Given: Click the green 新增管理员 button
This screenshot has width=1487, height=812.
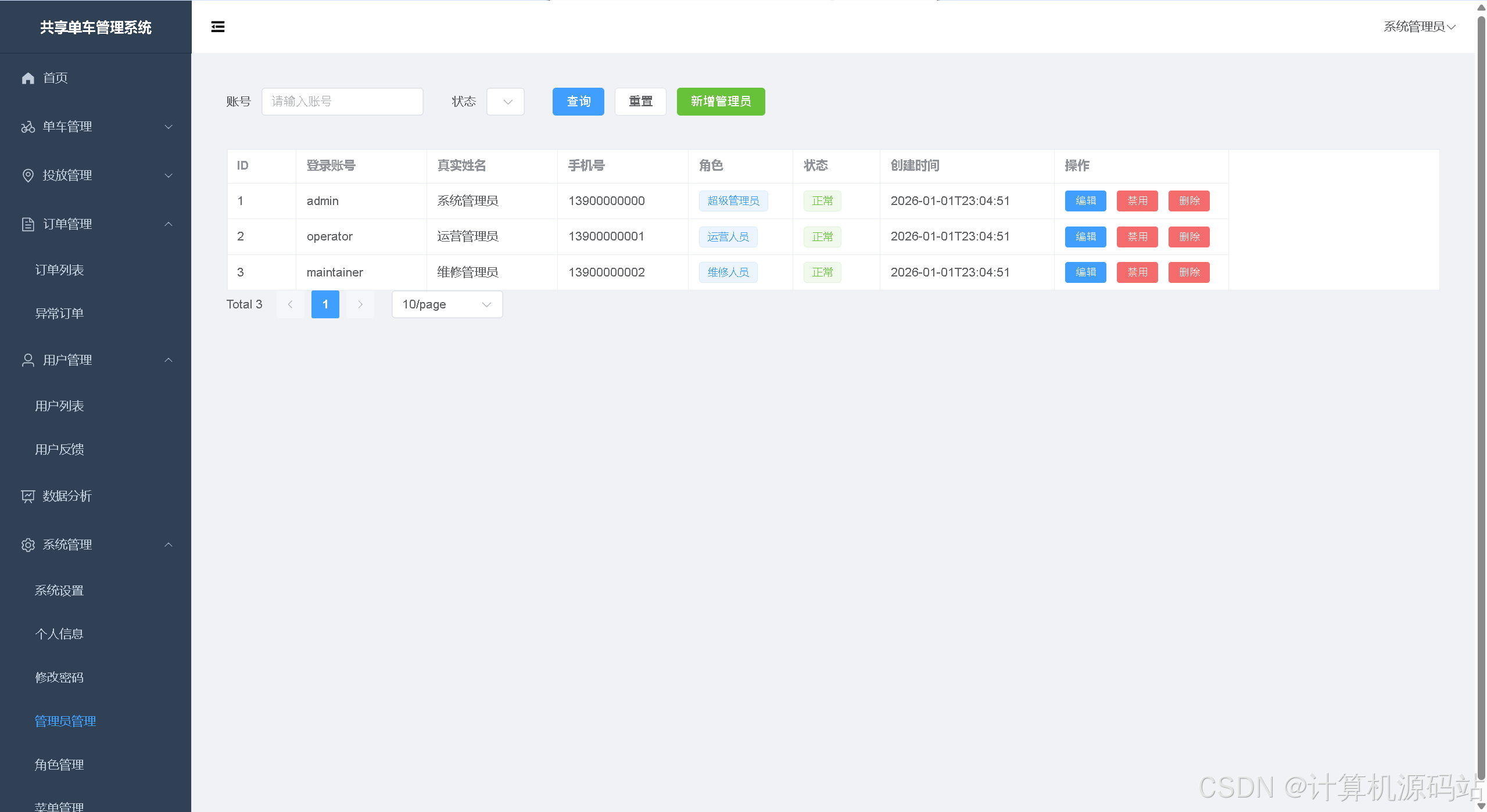Looking at the screenshot, I should coord(720,102).
